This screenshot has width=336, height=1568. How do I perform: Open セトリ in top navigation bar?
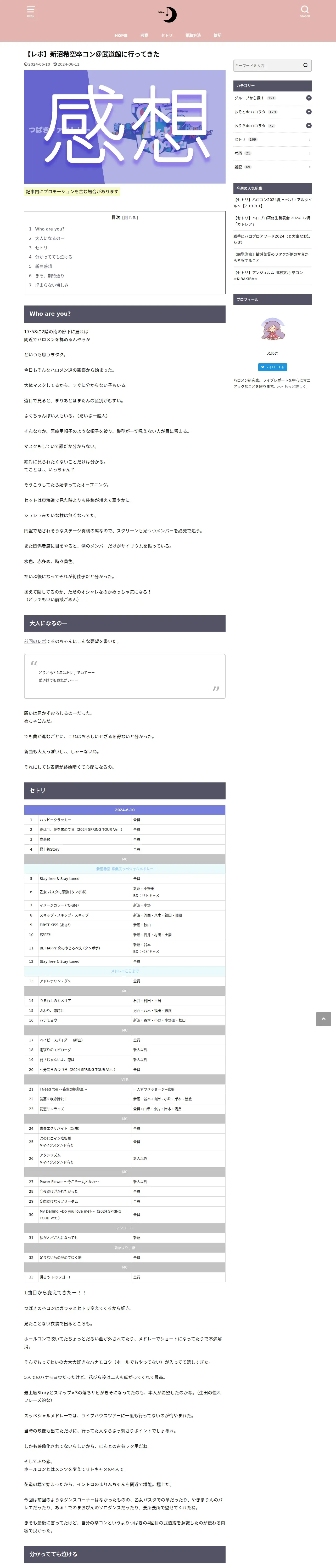click(x=166, y=35)
